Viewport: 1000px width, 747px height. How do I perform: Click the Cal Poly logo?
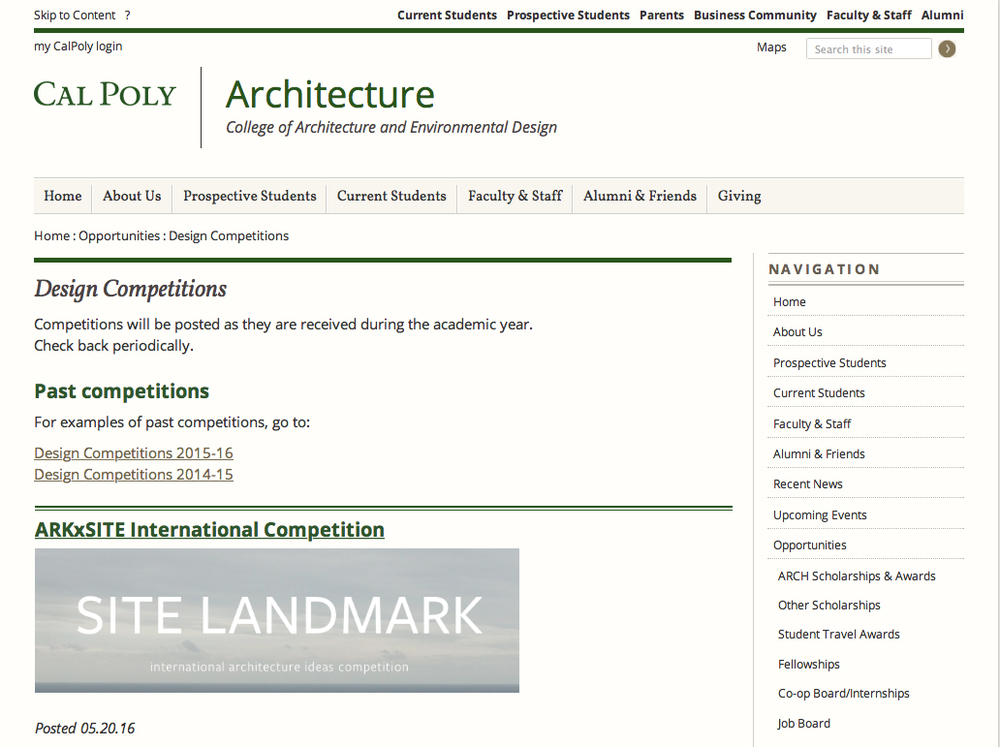tap(105, 95)
